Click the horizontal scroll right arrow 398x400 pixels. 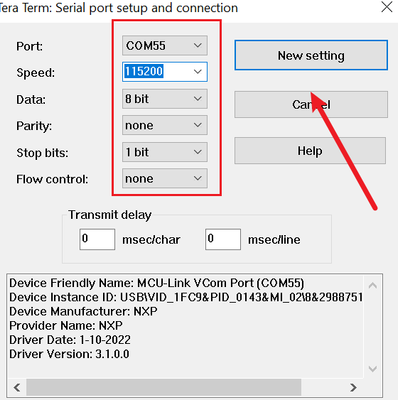pyautogui.click(x=353, y=388)
